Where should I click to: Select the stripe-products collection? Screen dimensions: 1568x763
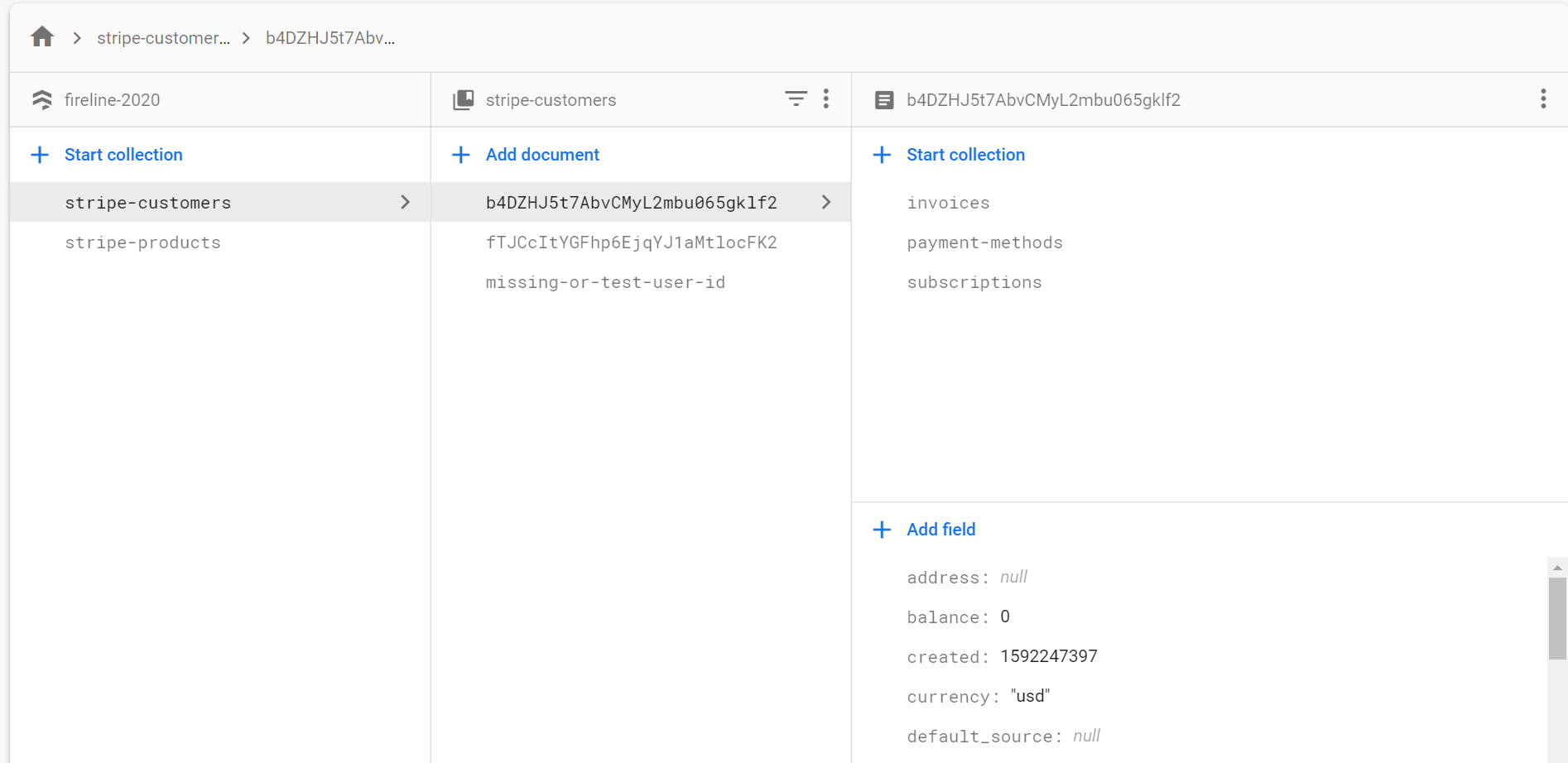pos(143,242)
